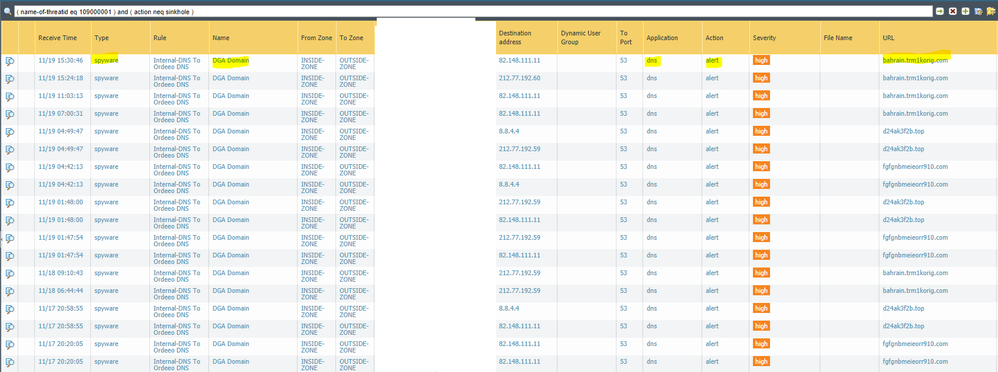Click highlighted 'DGA Domain' name in first row
This screenshot has height=372, width=998.
[230, 60]
